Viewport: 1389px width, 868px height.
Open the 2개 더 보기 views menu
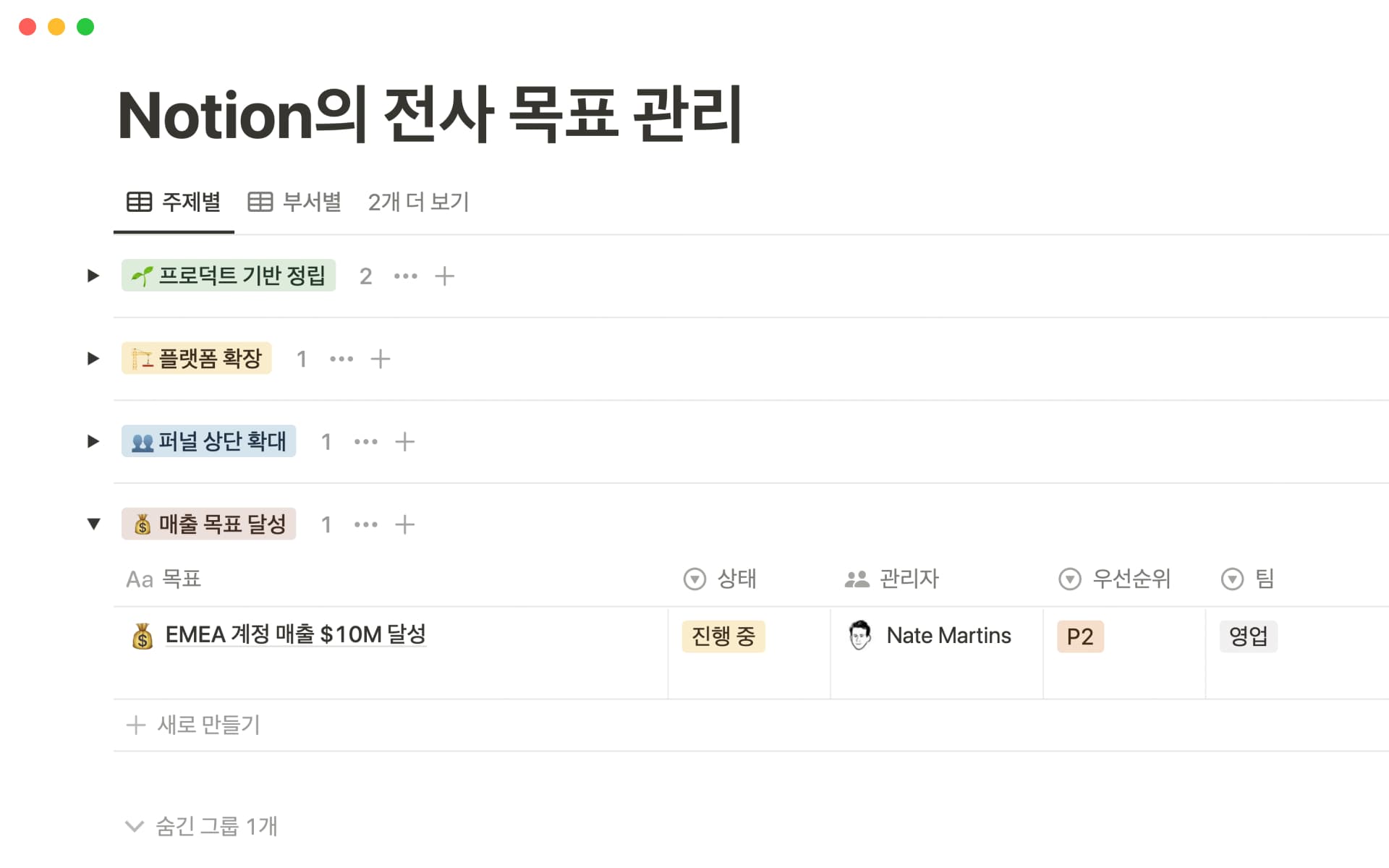(x=418, y=202)
